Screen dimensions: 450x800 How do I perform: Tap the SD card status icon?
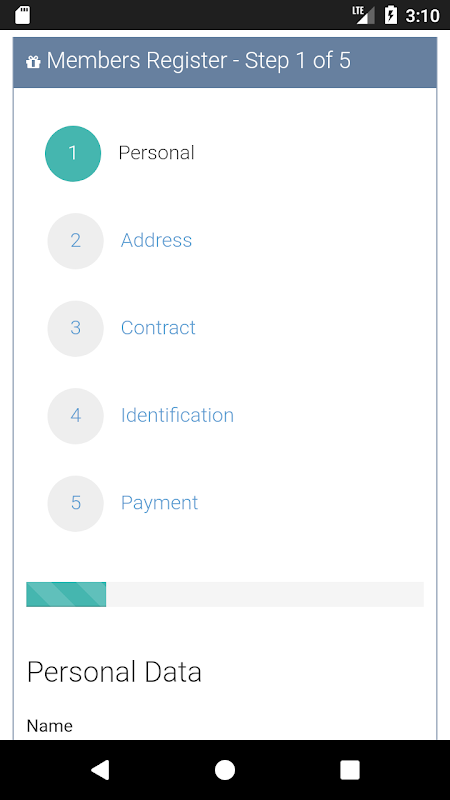click(x=22, y=15)
